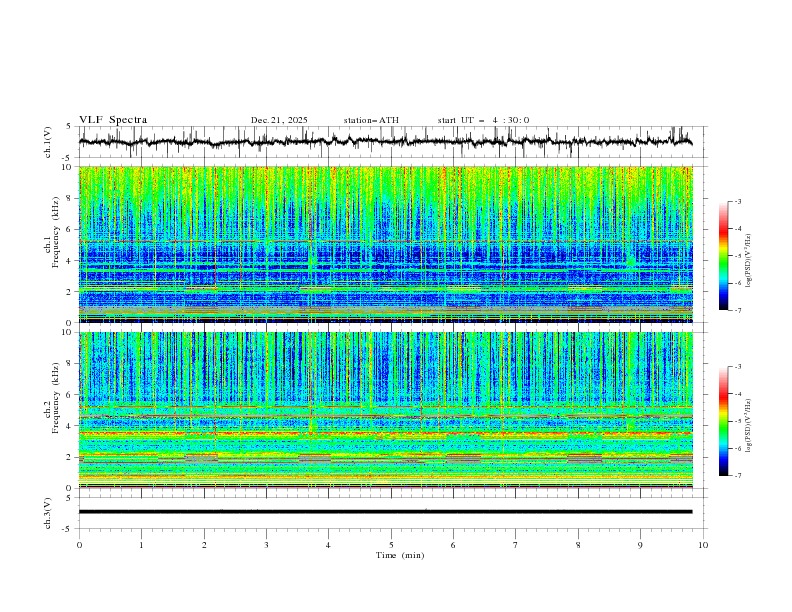The image size is (792, 612).
Task: Select the "Dec. 21, 2025" date text
Action: pos(279,120)
